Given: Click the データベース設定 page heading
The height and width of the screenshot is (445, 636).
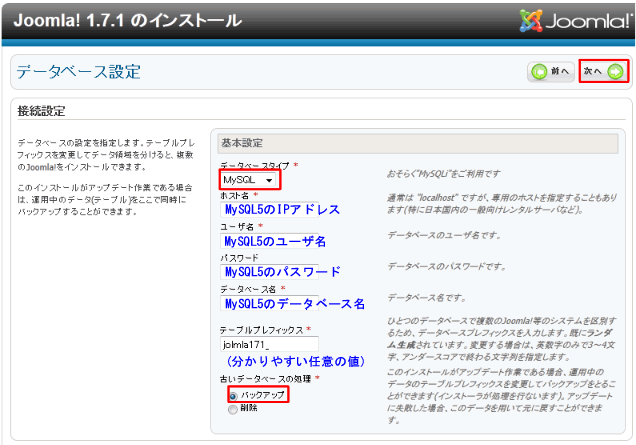Looking at the screenshot, I should (79, 72).
